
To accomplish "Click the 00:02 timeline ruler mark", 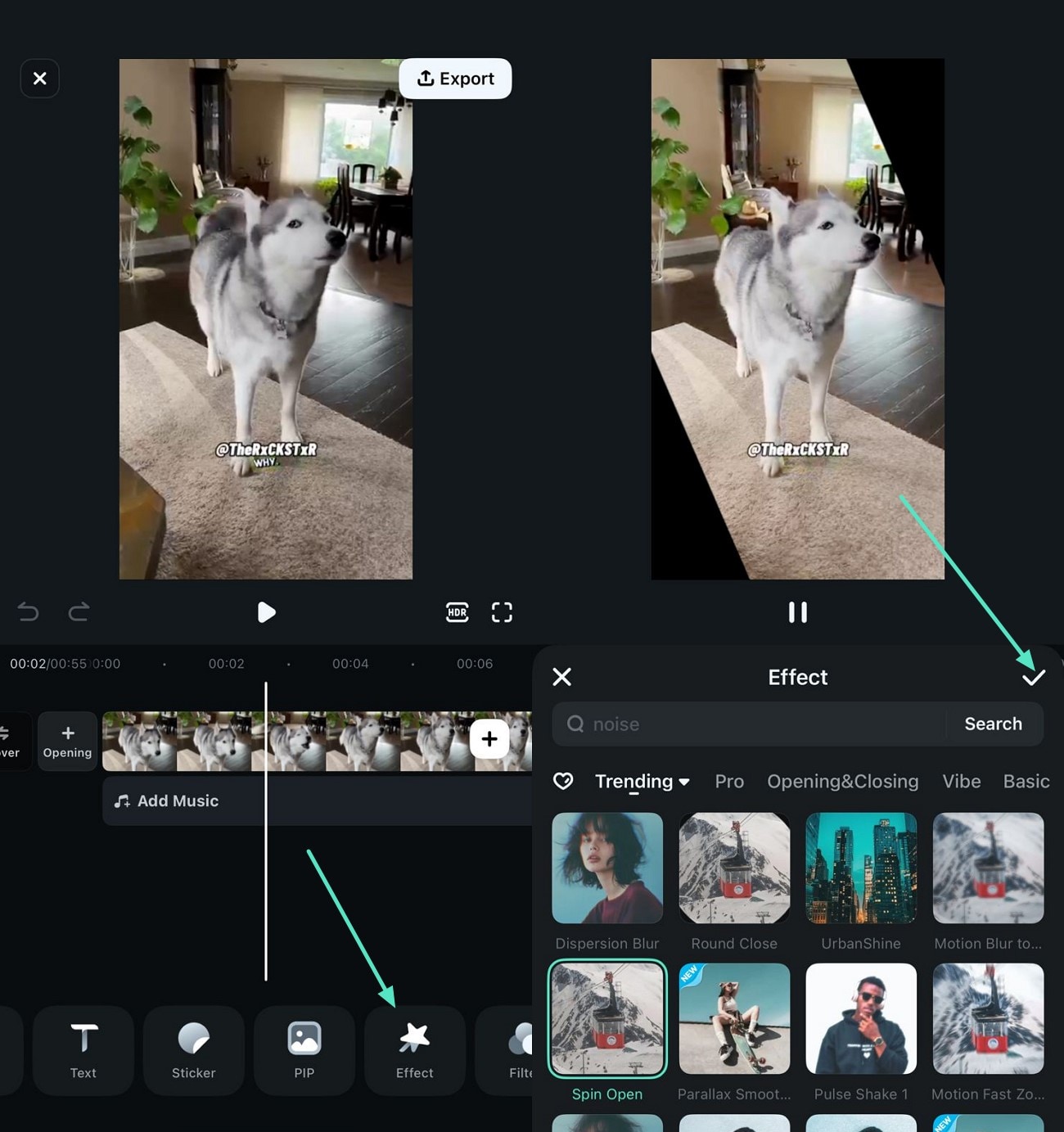I will point(226,664).
